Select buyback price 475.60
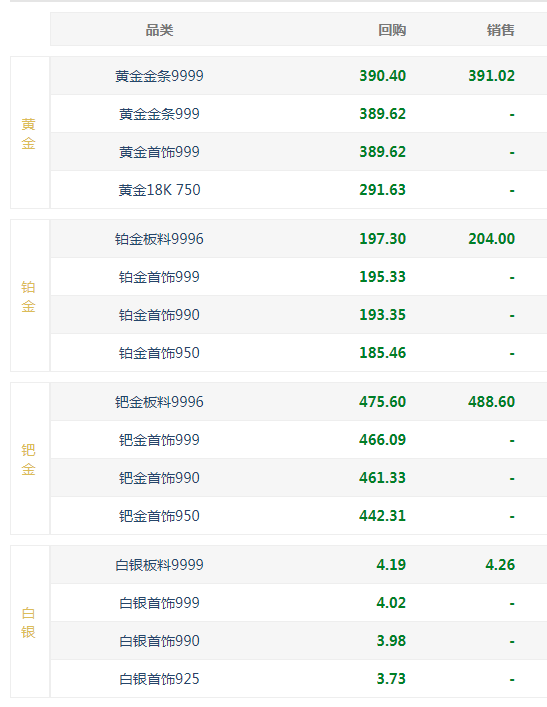Viewport: 547px width, 707px height. tap(382, 402)
